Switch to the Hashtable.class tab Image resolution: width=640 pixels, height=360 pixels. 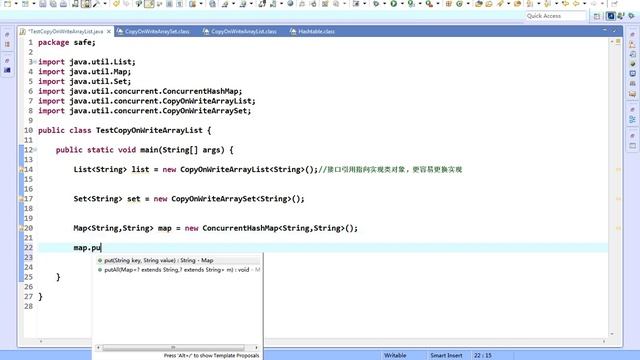(x=313, y=31)
